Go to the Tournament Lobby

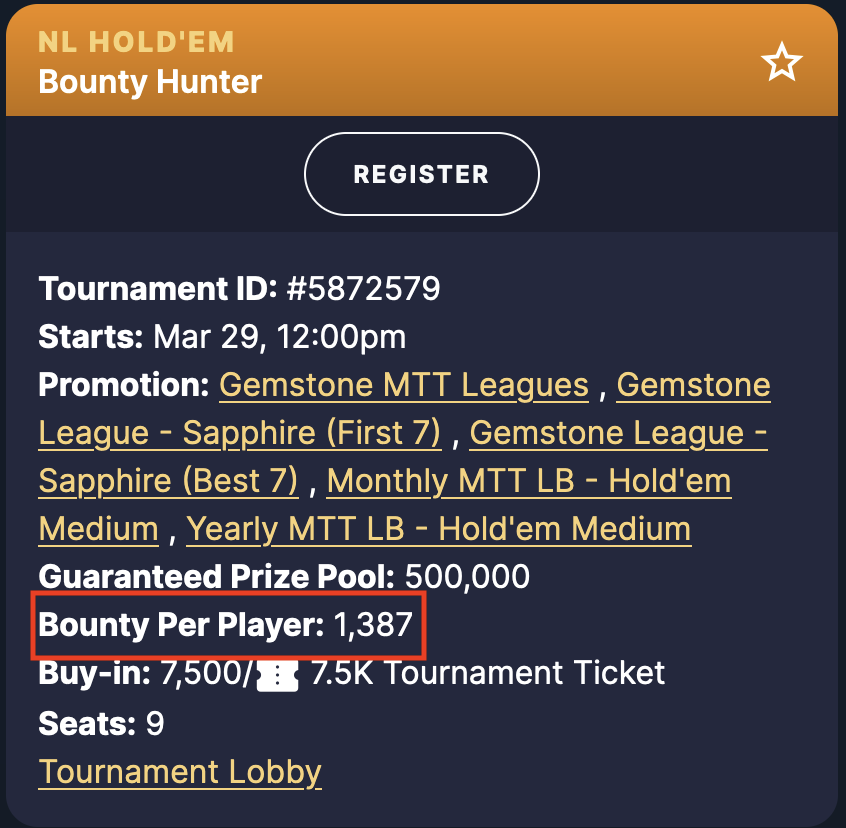tap(180, 772)
